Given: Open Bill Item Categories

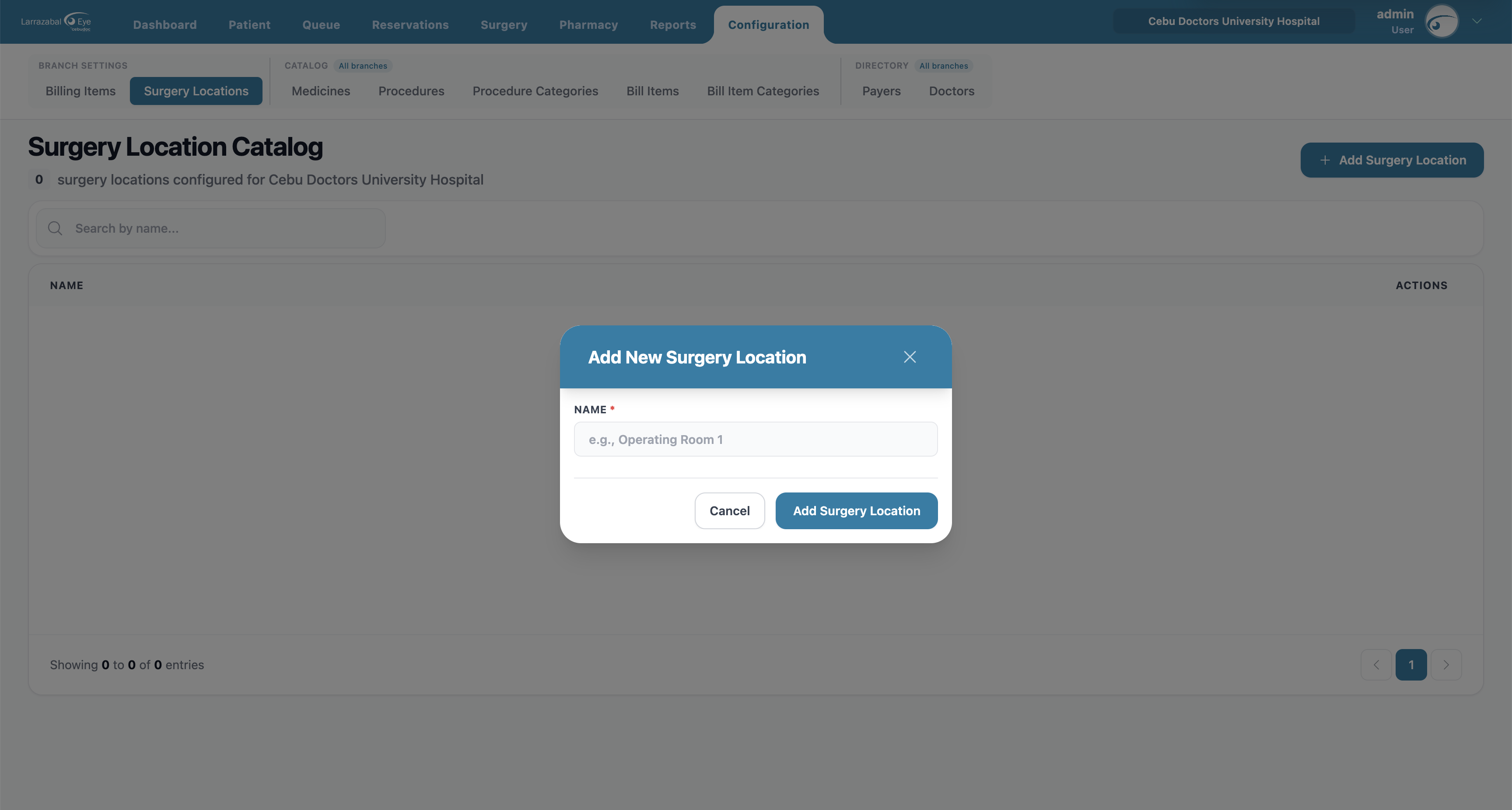Looking at the screenshot, I should (763, 91).
